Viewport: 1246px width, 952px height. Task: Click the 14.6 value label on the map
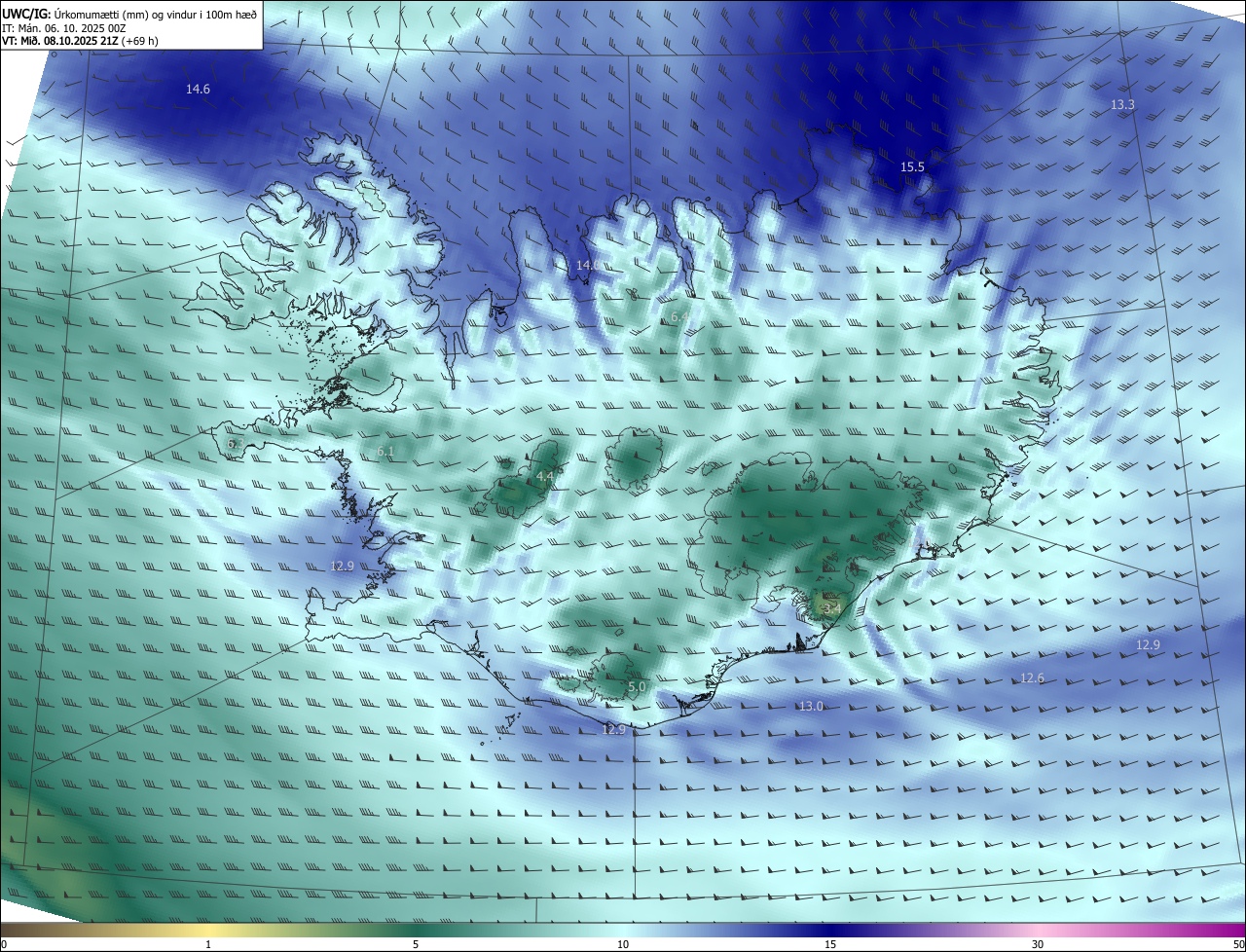pos(198,89)
